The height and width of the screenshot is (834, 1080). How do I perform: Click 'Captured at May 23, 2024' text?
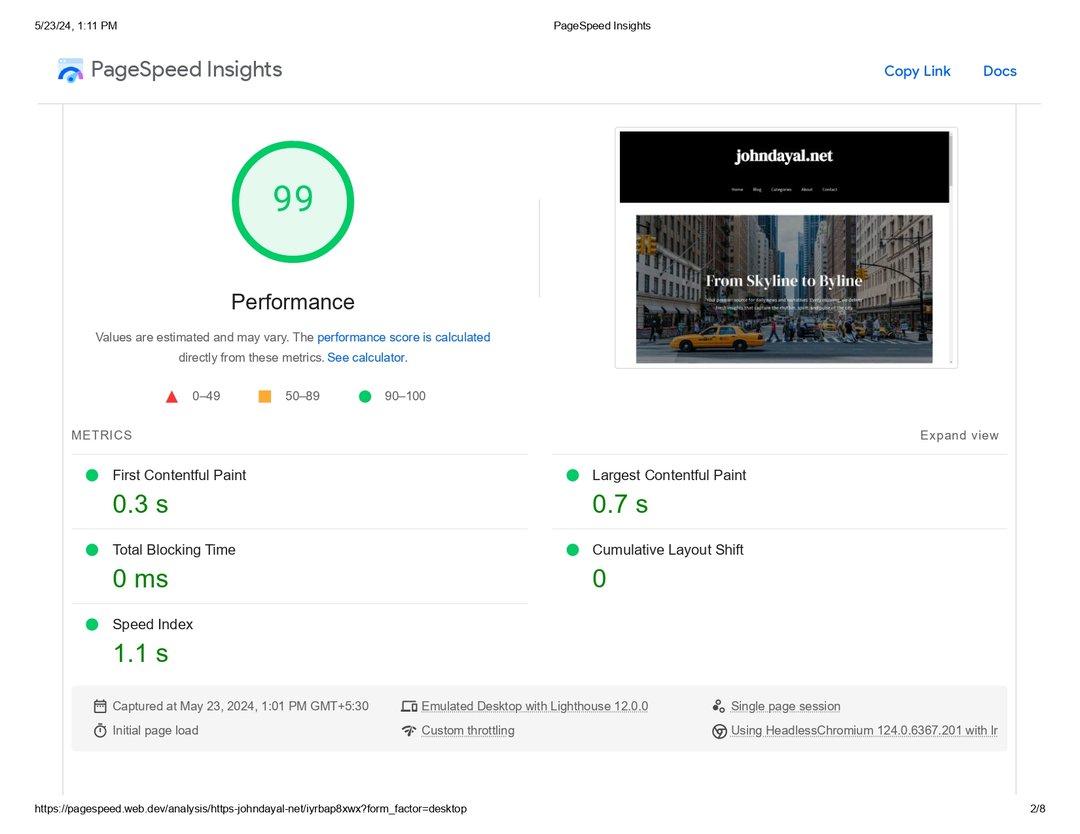[240, 706]
